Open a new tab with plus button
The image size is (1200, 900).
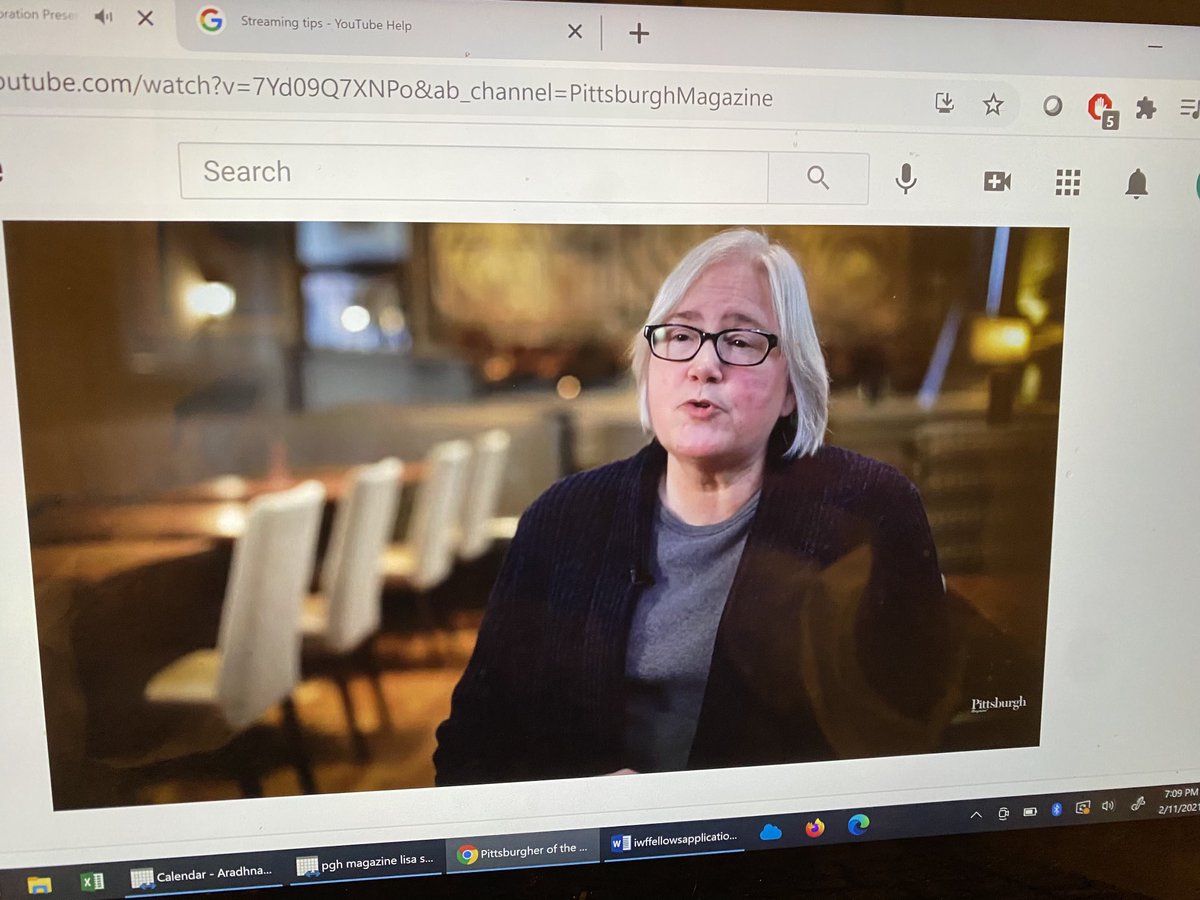point(639,33)
